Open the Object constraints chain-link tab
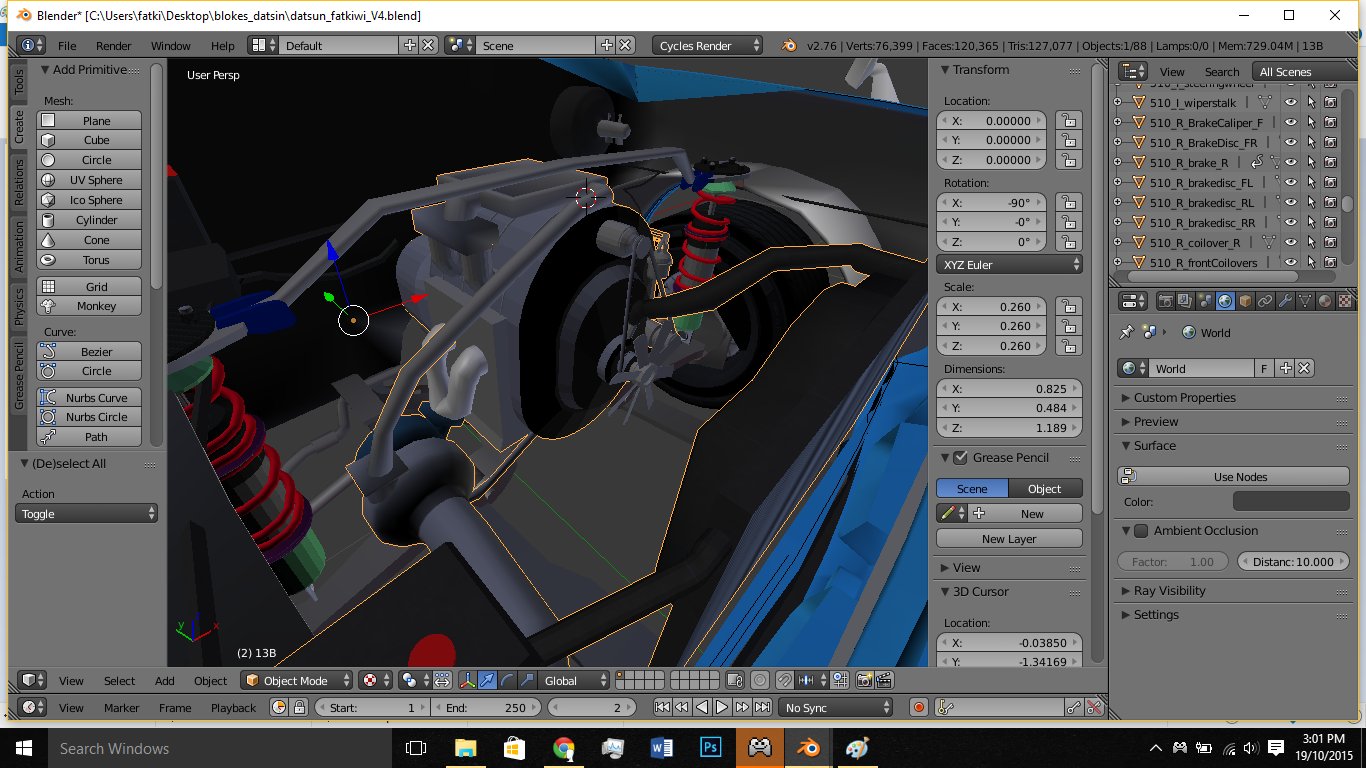This screenshot has height=768, width=1366. point(1265,301)
